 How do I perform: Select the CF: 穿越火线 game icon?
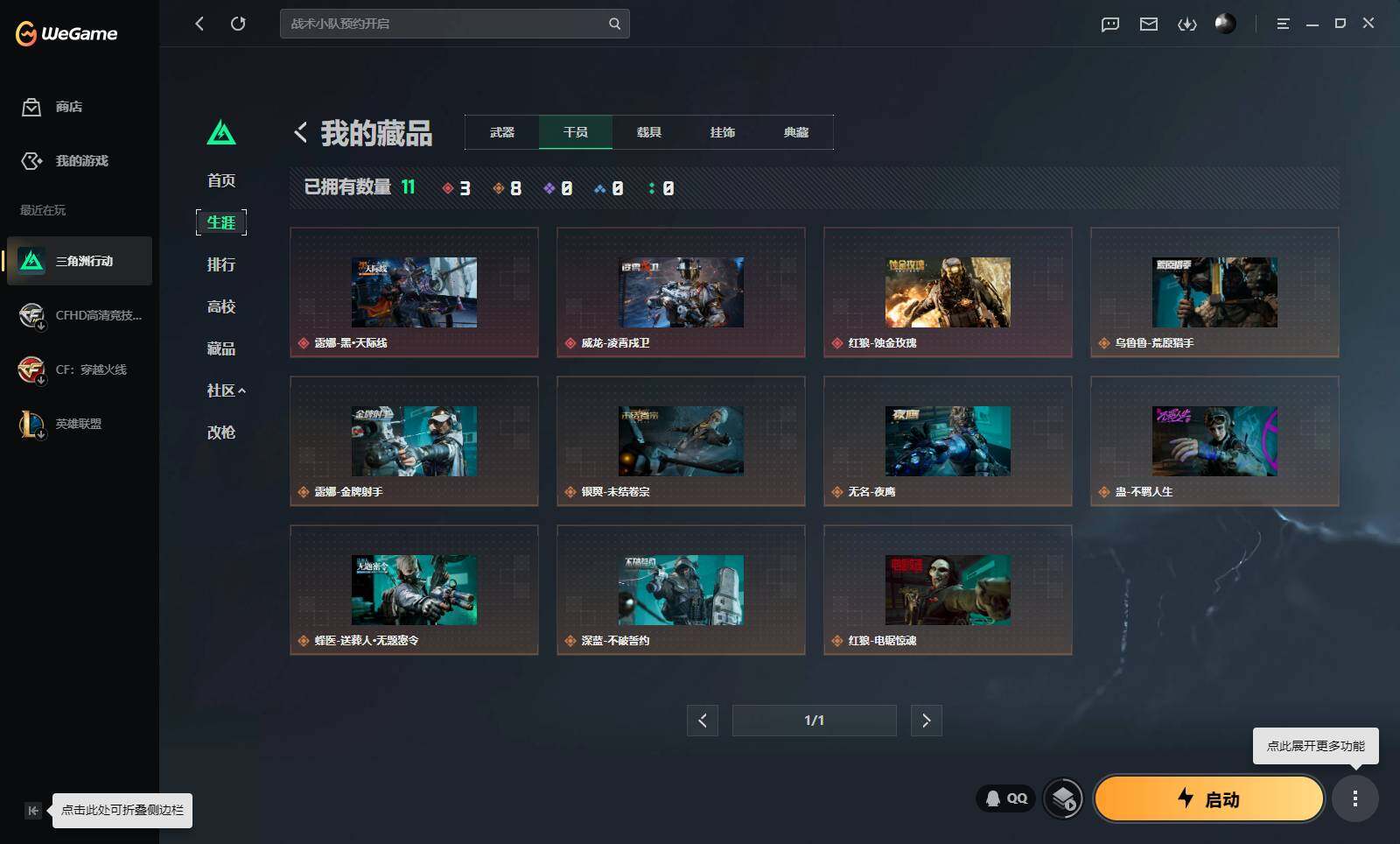pos(31,369)
